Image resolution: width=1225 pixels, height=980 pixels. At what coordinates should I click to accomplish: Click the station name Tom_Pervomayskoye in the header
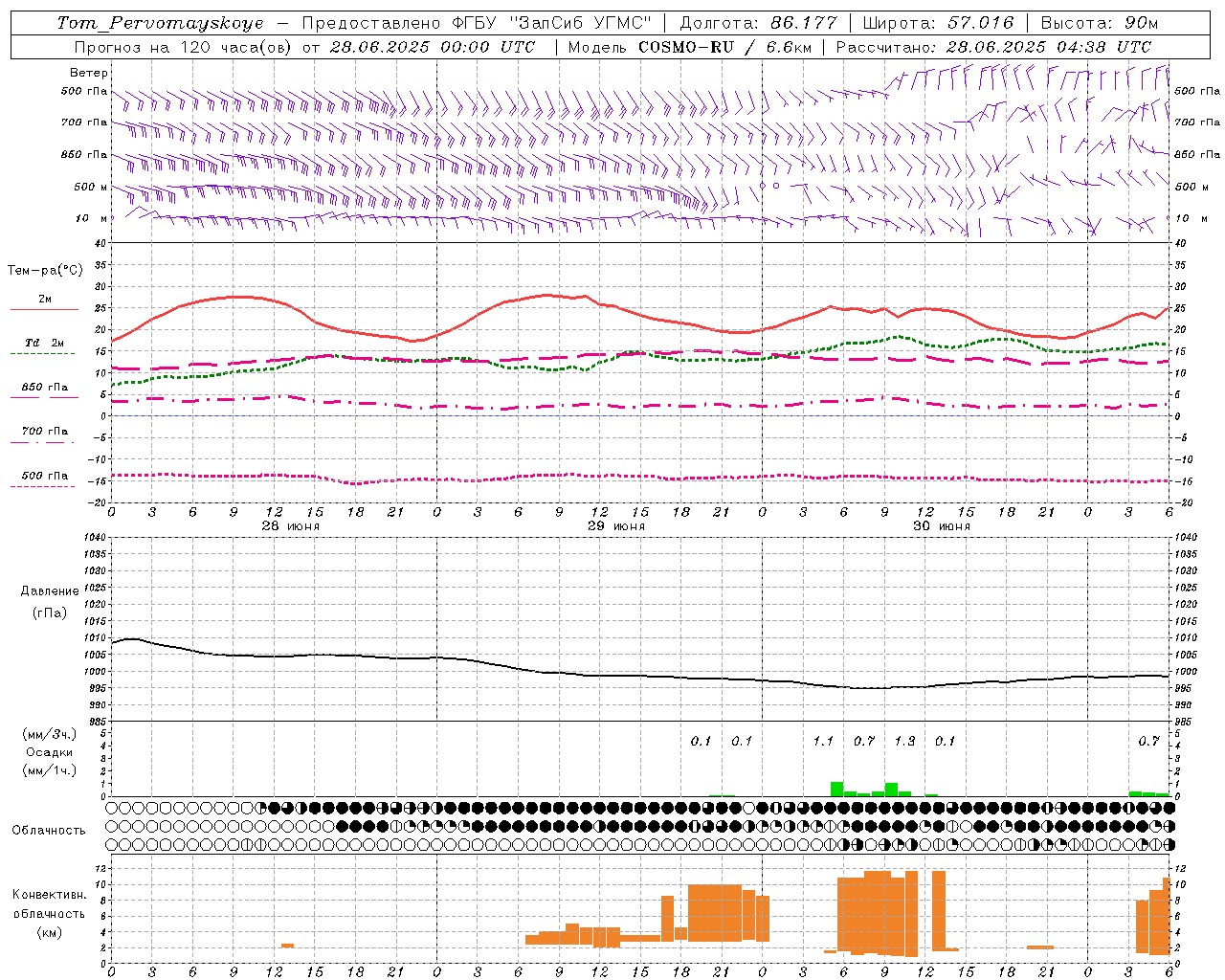point(160,23)
